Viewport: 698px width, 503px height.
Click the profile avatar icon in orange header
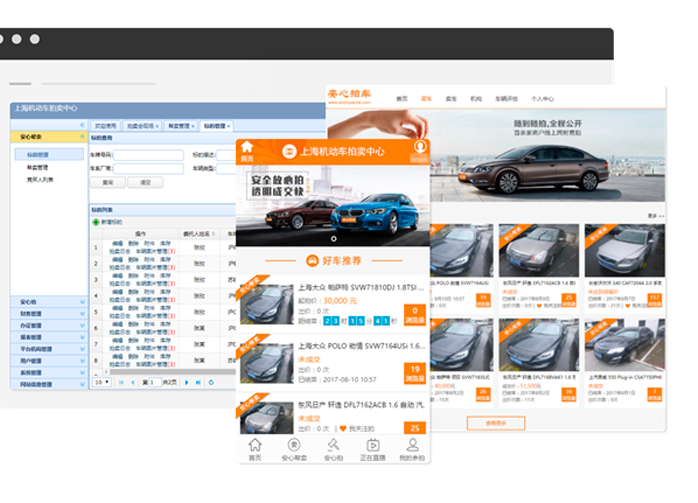click(419, 149)
